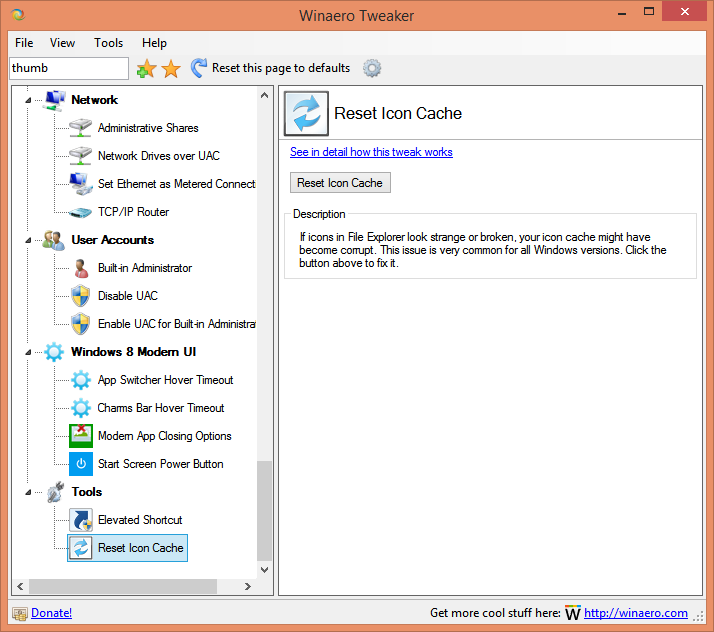Click the Elevated Shortcut arrow icon
This screenshot has height=632, width=714.
[81, 520]
